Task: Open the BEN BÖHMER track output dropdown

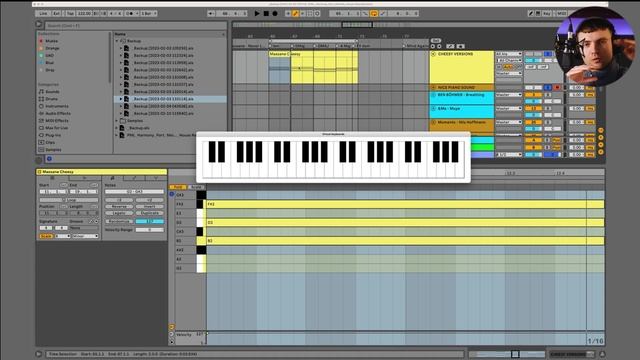Action: (x=509, y=95)
